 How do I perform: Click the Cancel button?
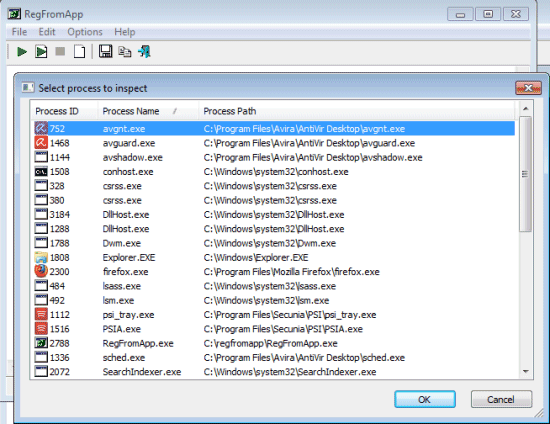501,399
